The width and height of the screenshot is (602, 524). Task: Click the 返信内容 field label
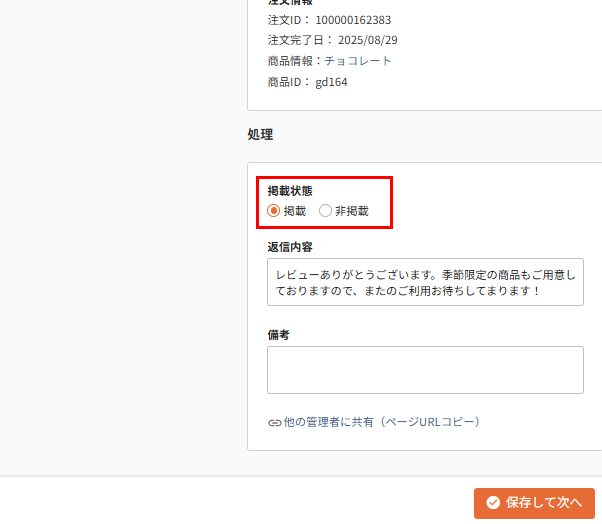290,247
